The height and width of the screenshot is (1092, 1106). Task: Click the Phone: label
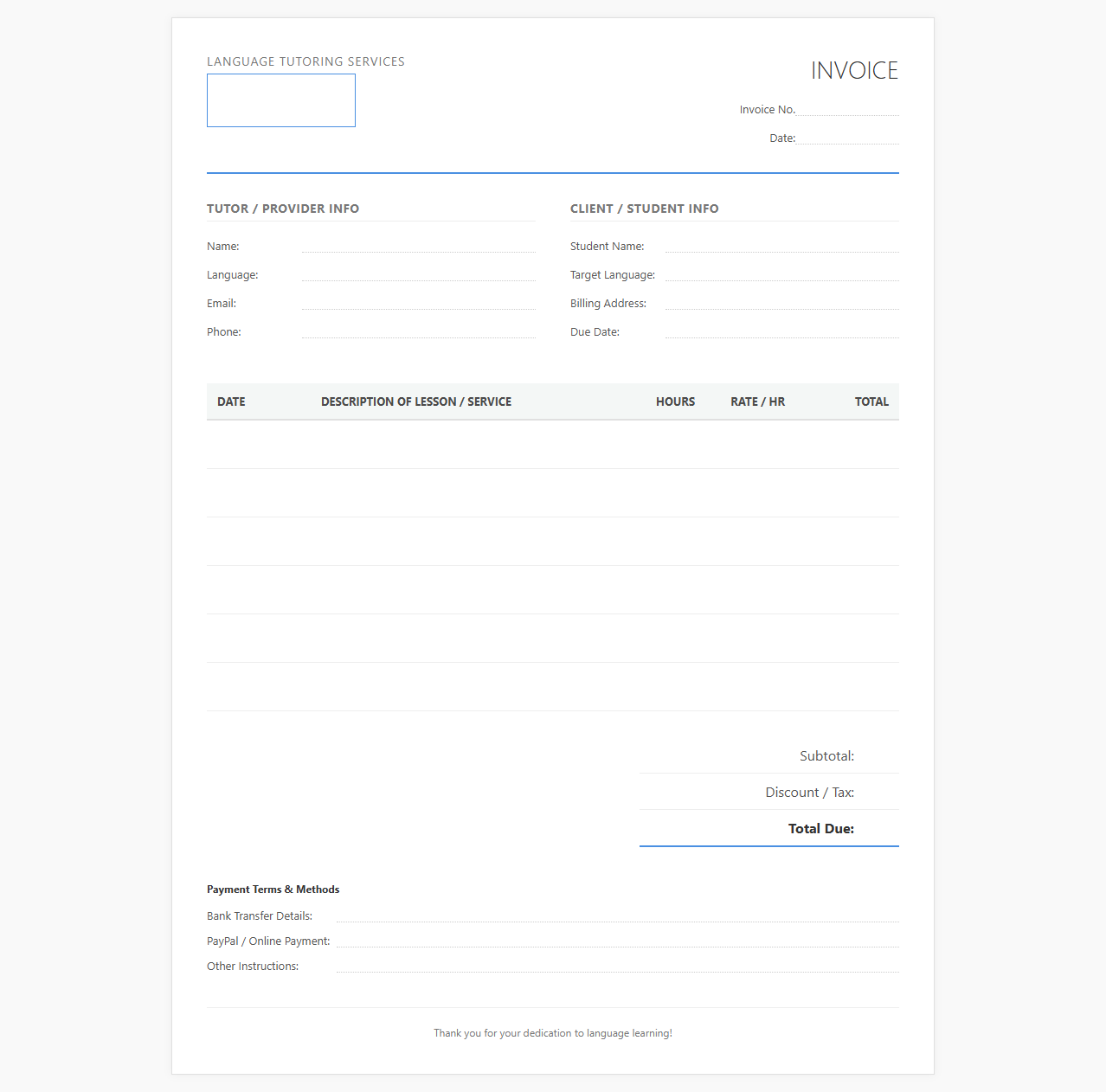(224, 332)
